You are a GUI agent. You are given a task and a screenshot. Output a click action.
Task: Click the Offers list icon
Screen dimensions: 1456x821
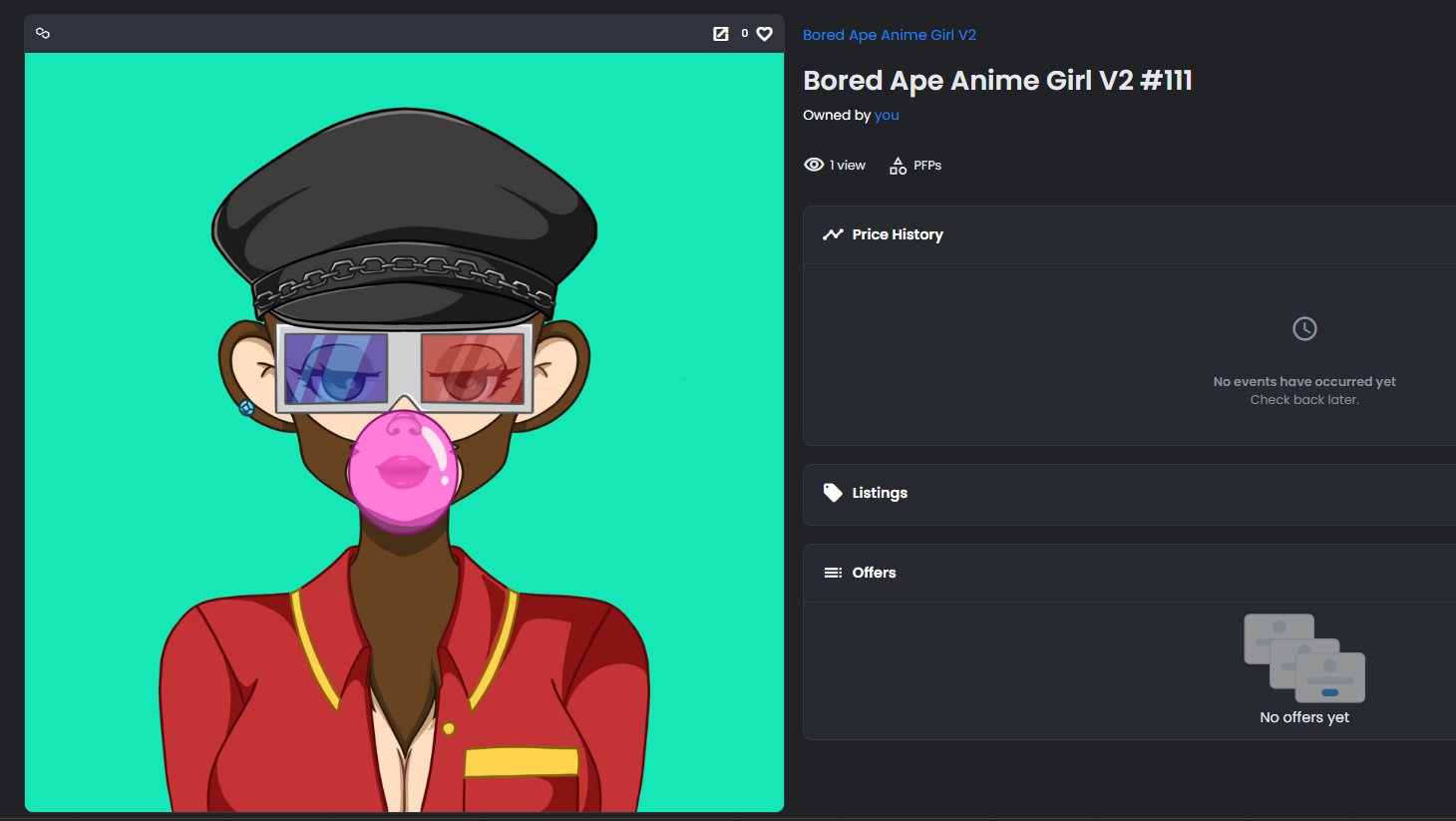coord(833,573)
